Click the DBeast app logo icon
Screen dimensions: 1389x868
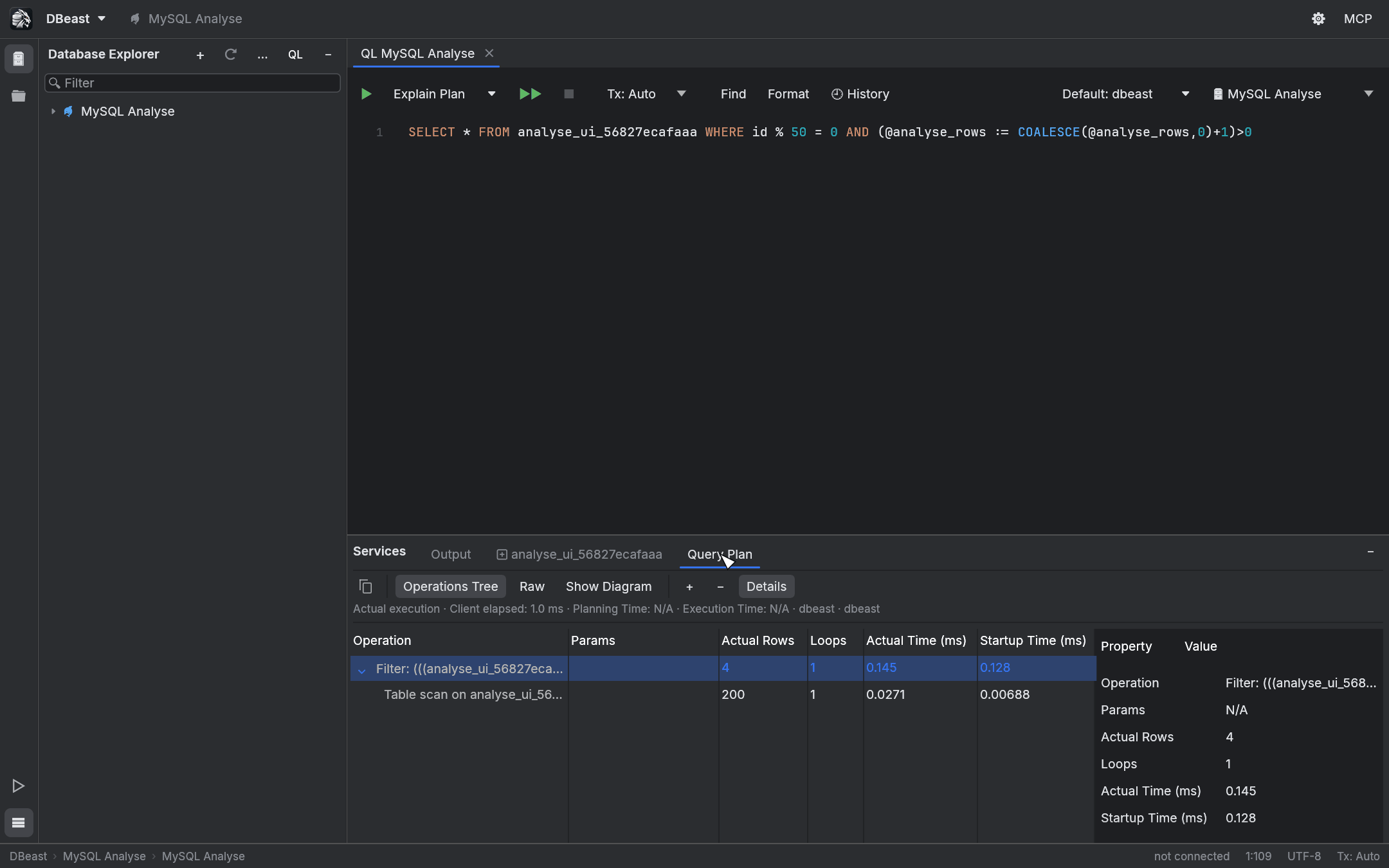pos(21,19)
